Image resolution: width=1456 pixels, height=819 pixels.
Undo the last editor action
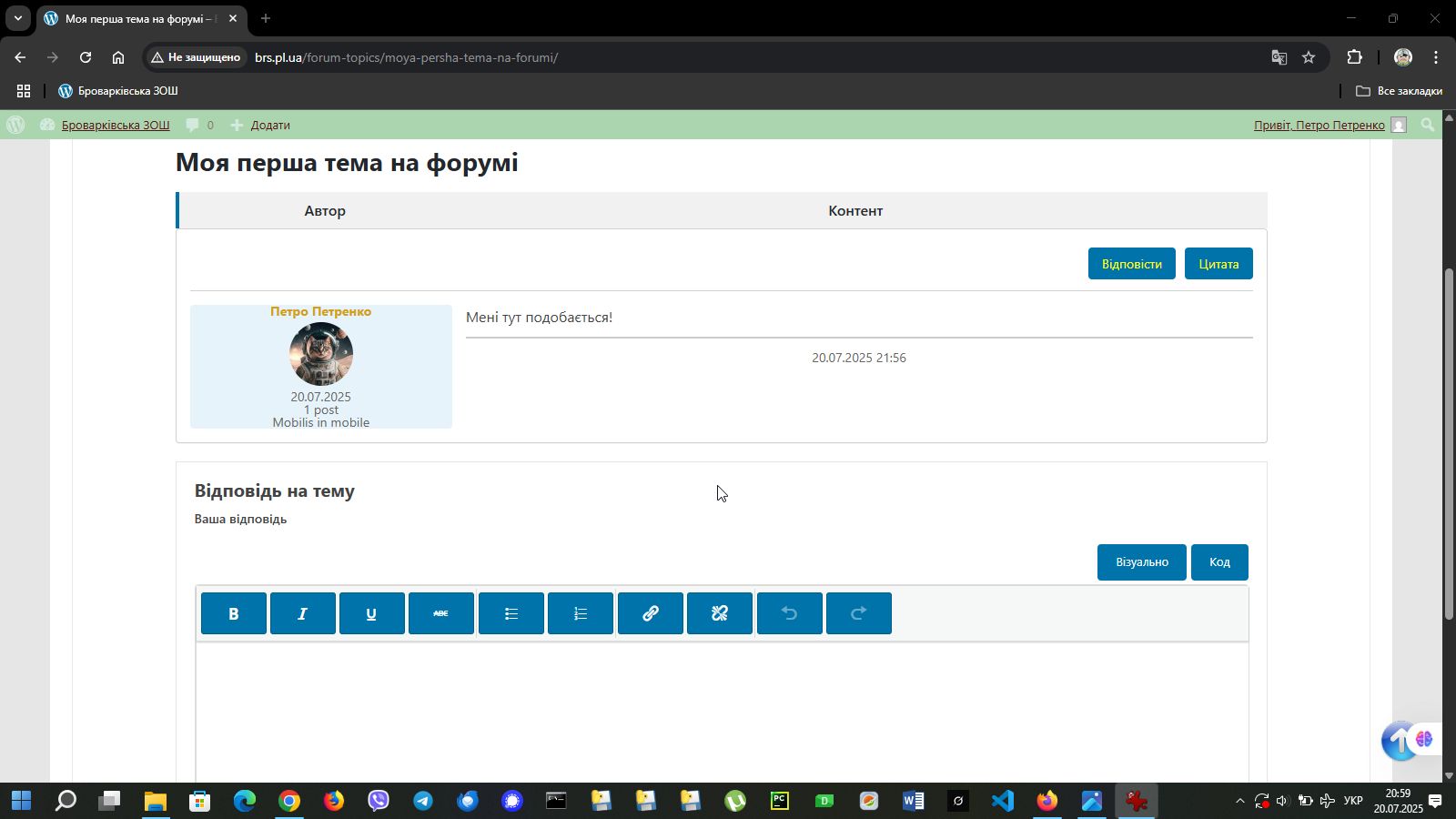coord(790,613)
